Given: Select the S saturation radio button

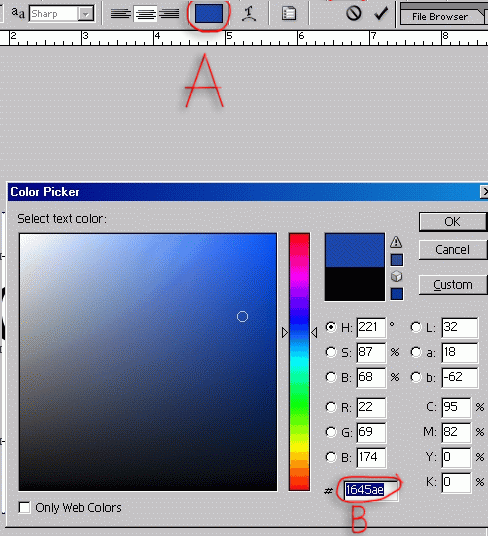Looking at the screenshot, I should point(331,352).
